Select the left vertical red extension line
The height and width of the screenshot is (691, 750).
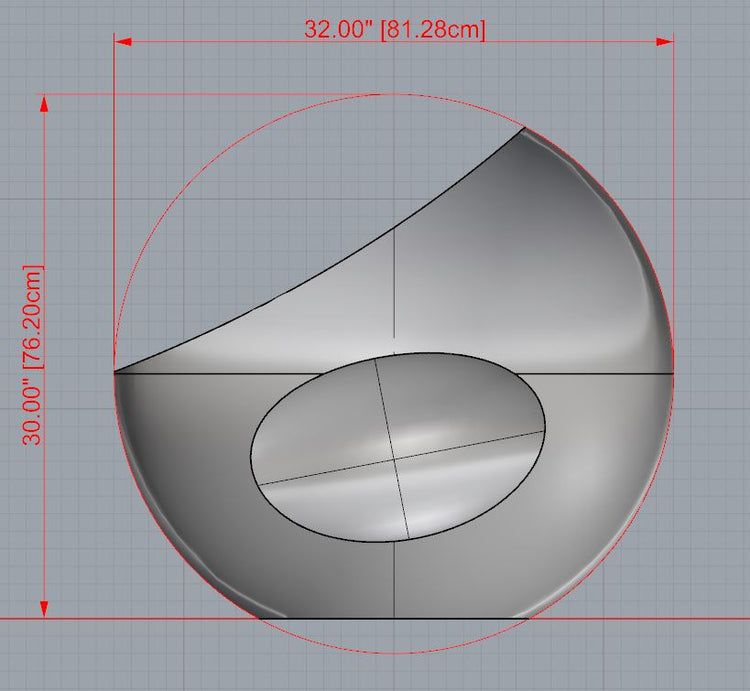point(114,200)
